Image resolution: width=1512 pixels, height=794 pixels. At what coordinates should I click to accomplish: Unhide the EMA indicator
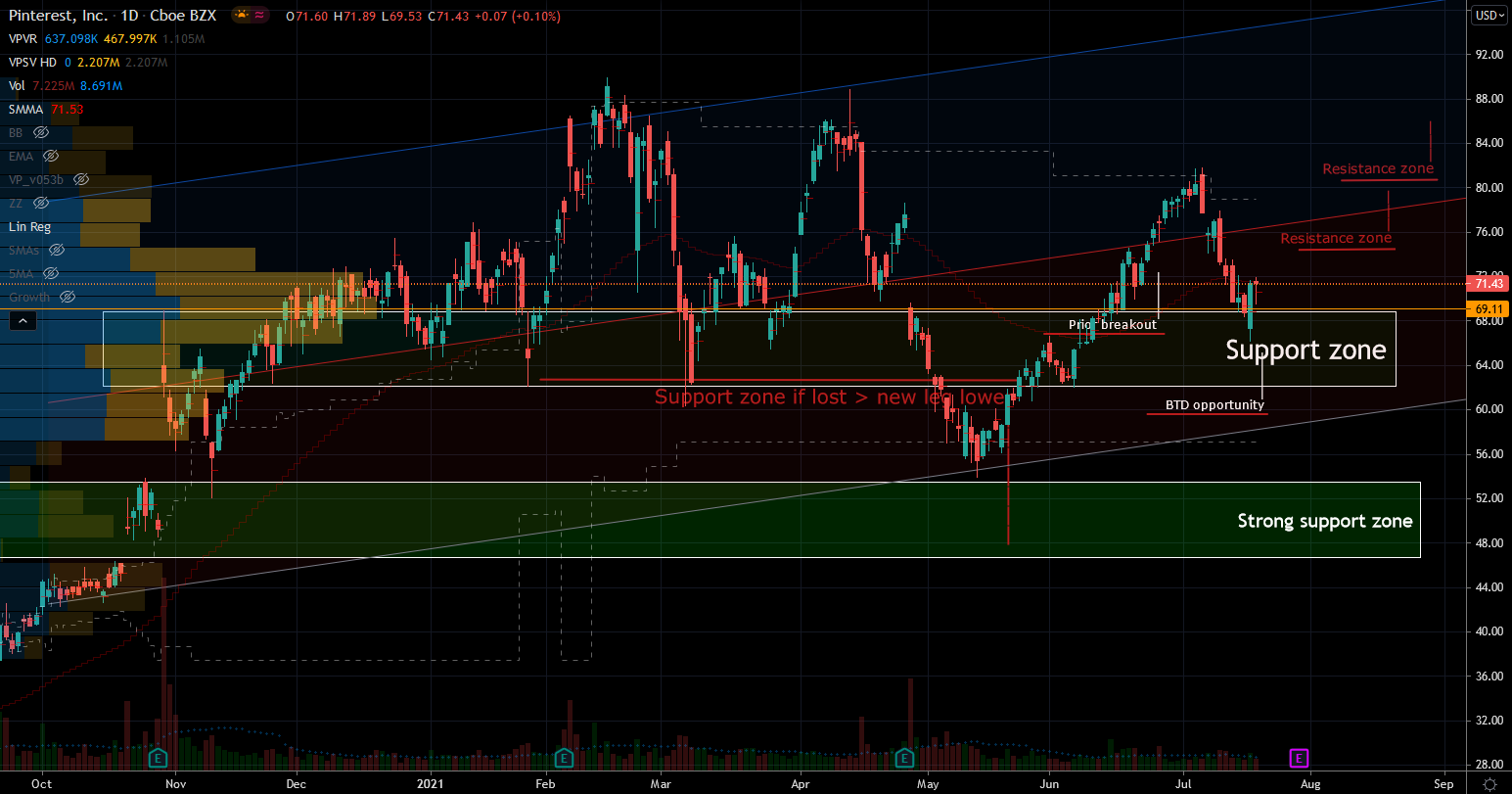click(50, 156)
